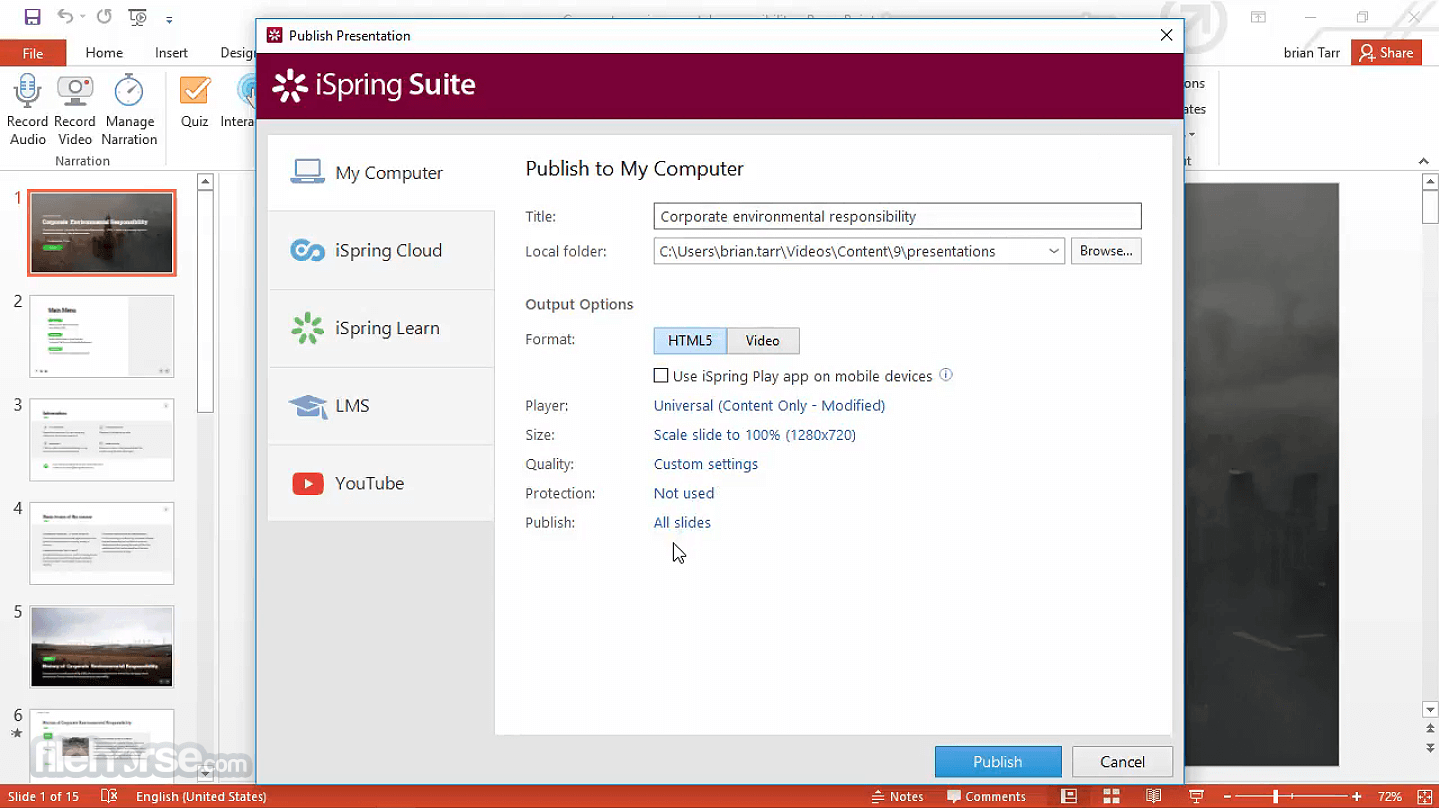
Task: Collapse the ribbon with the chevron arrow
Action: pos(1424,161)
